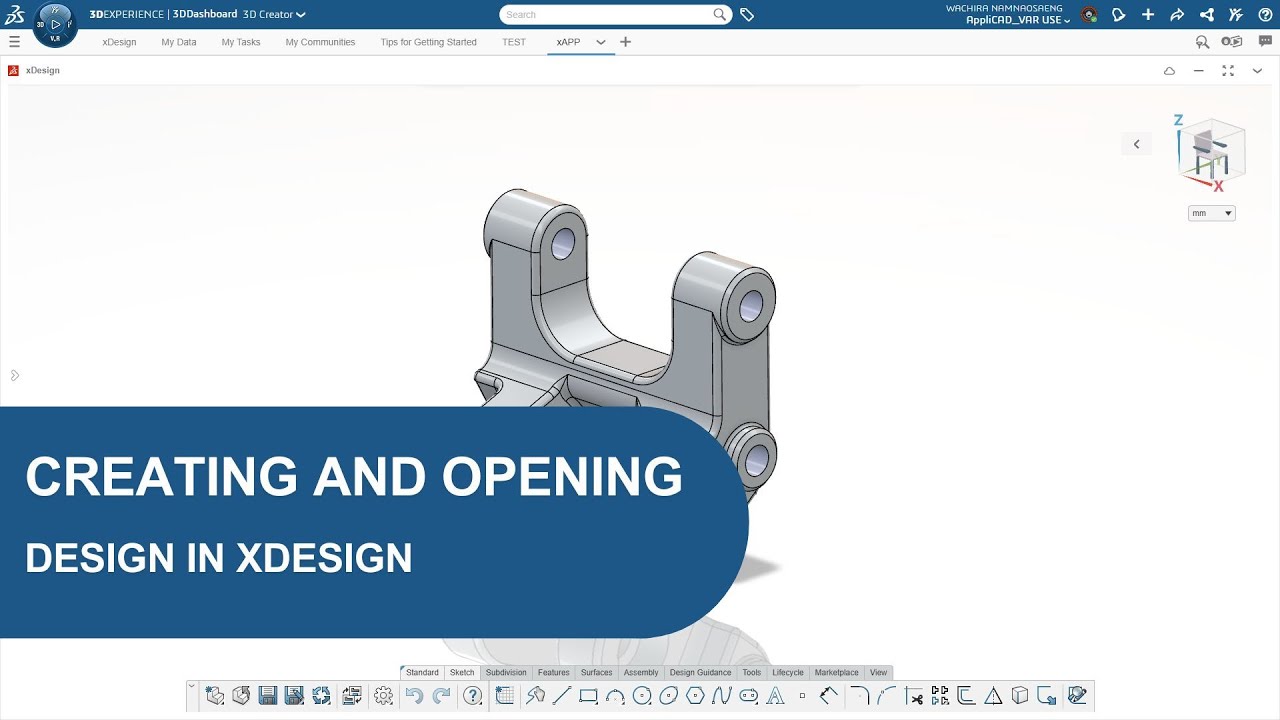The height and width of the screenshot is (720, 1280).
Task: Open the tag icon beside search
Action: tap(747, 15)
